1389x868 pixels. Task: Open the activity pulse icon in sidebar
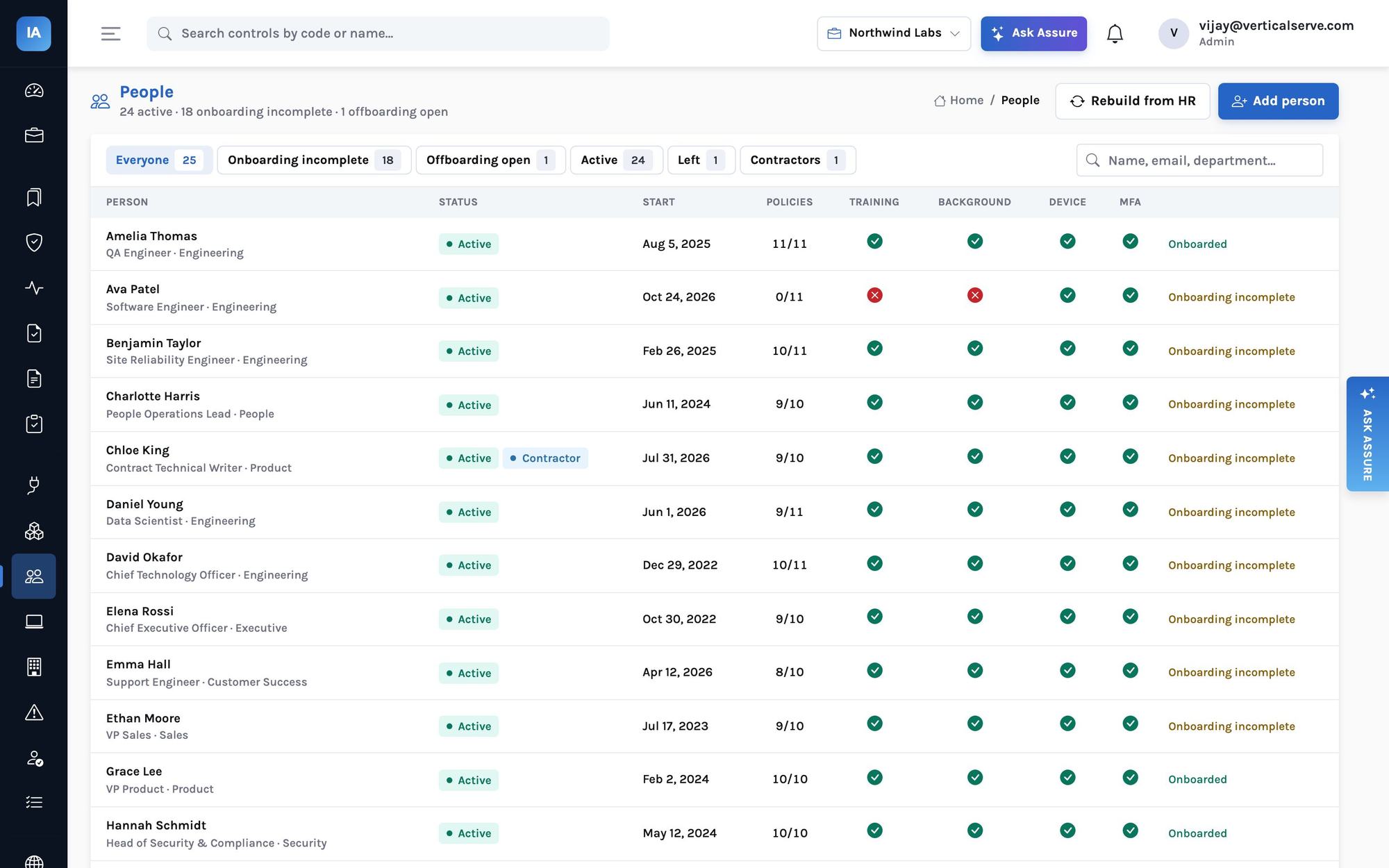34,287
